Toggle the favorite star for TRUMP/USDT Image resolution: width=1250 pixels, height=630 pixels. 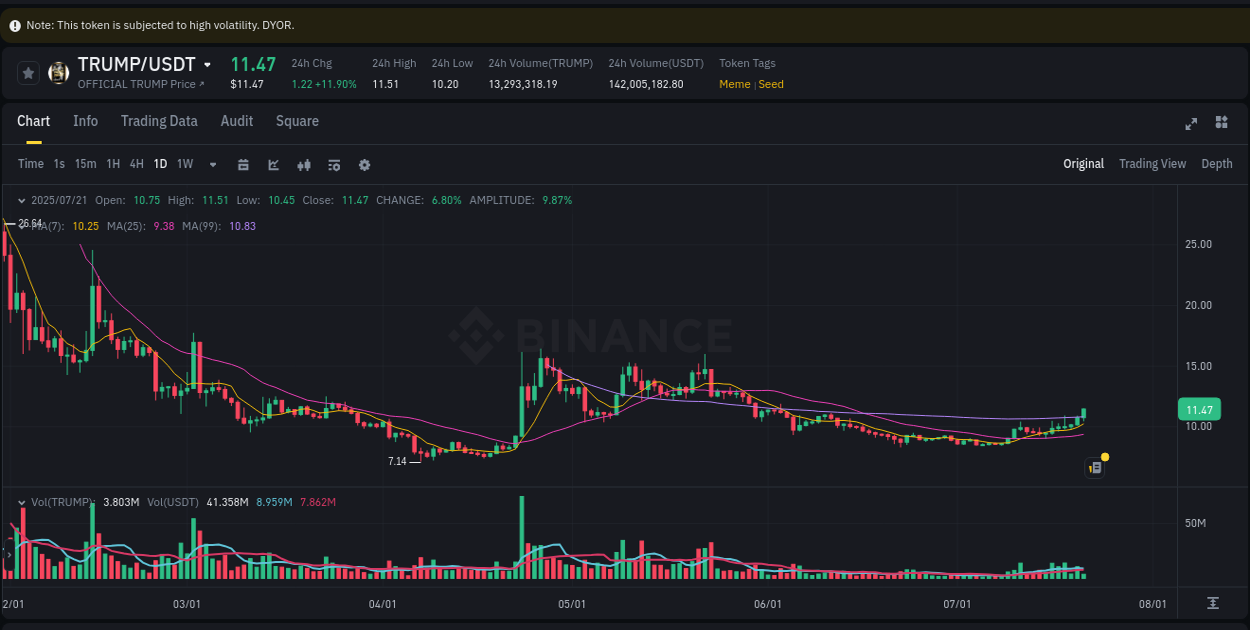pyautogui.click(x=28, y=72)
